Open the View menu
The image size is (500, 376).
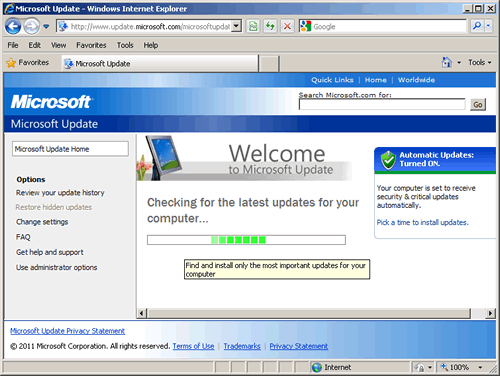[58, 45]
